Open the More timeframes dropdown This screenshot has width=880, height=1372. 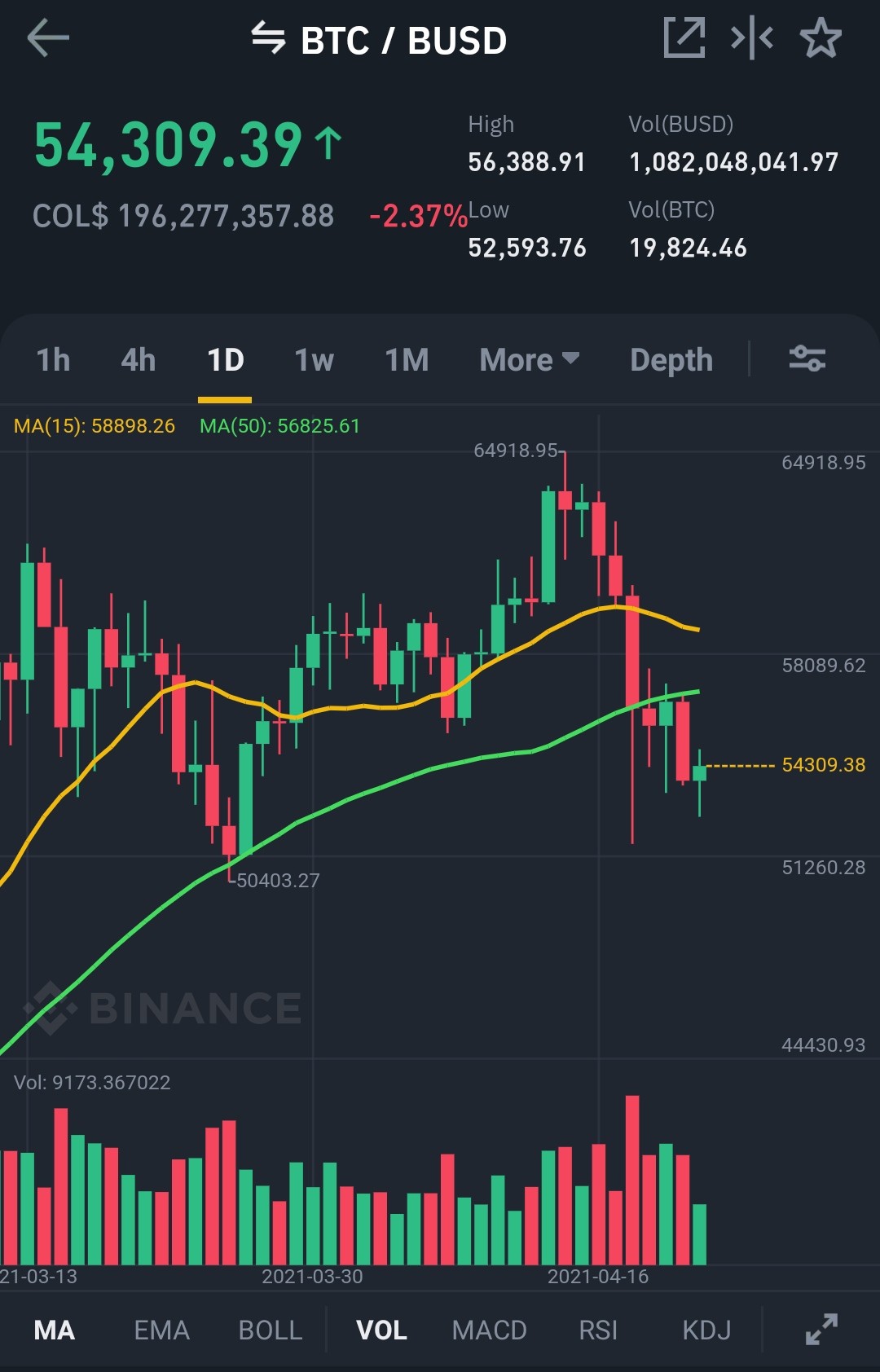tap(530, 359)
